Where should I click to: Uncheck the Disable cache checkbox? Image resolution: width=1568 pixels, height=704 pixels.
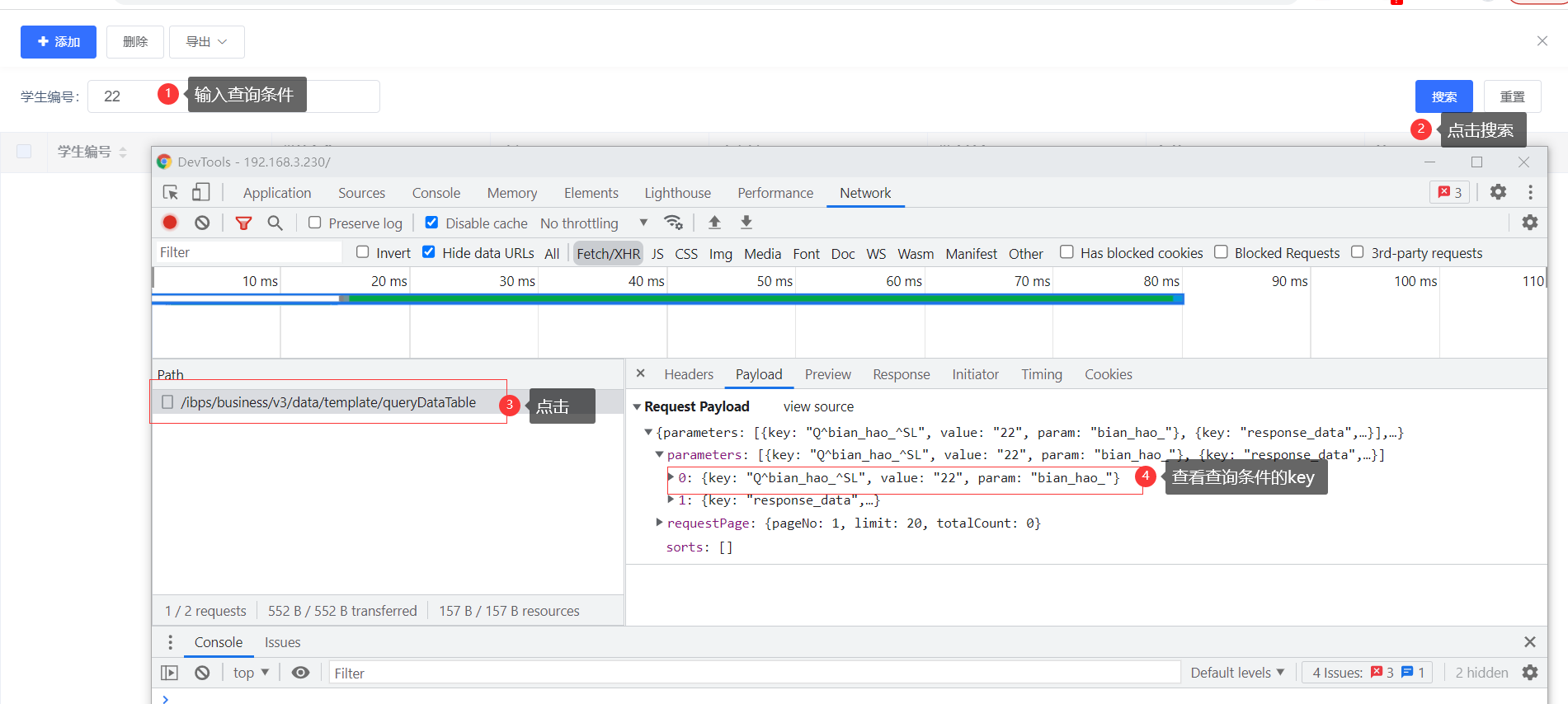click(x=431, y=223)
